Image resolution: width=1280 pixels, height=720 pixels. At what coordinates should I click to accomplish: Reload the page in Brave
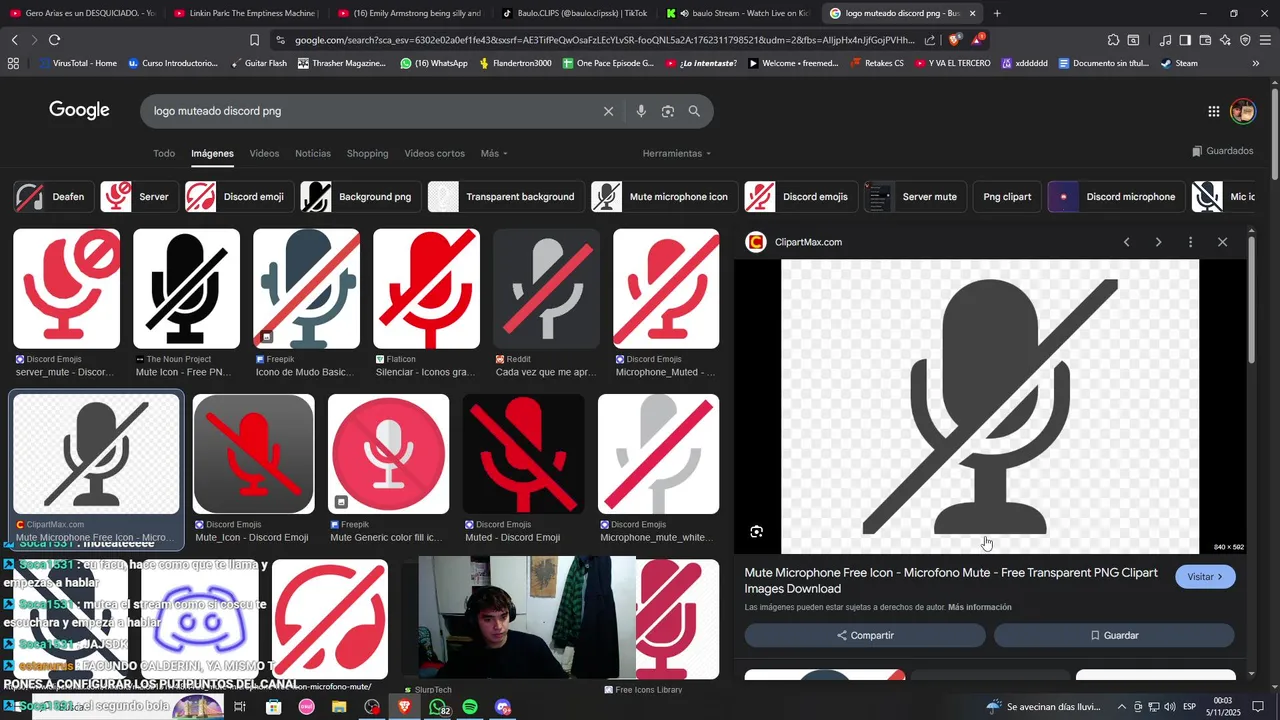54,40
